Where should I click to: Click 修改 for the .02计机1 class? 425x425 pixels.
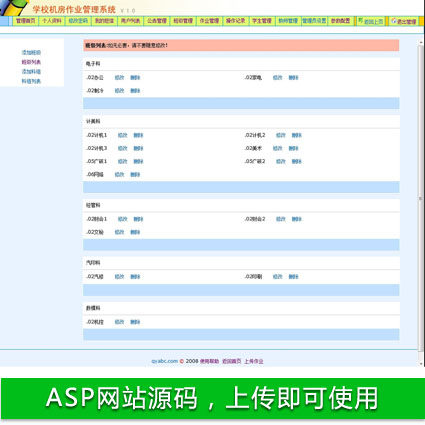(123, 135)
